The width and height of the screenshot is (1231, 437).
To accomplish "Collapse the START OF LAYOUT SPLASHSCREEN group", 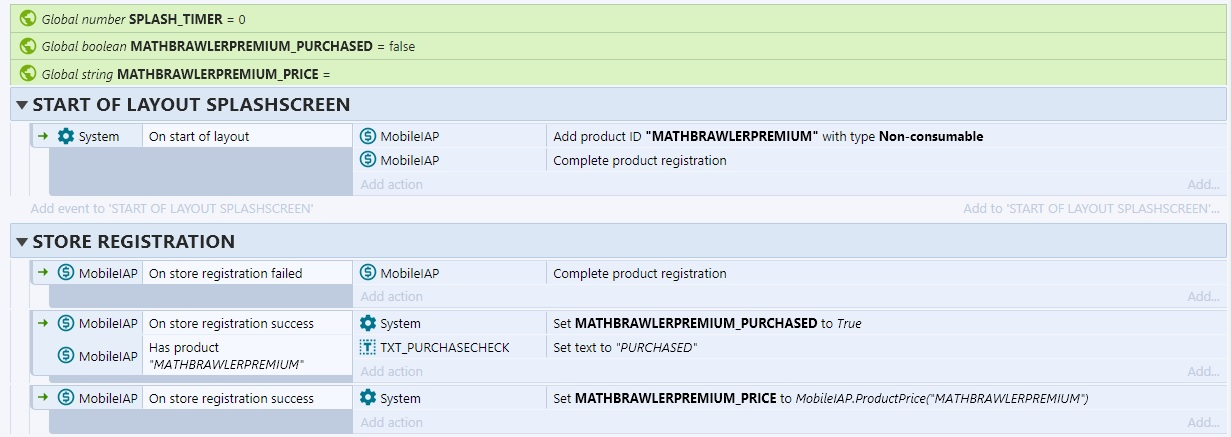I will coord(21,105).
